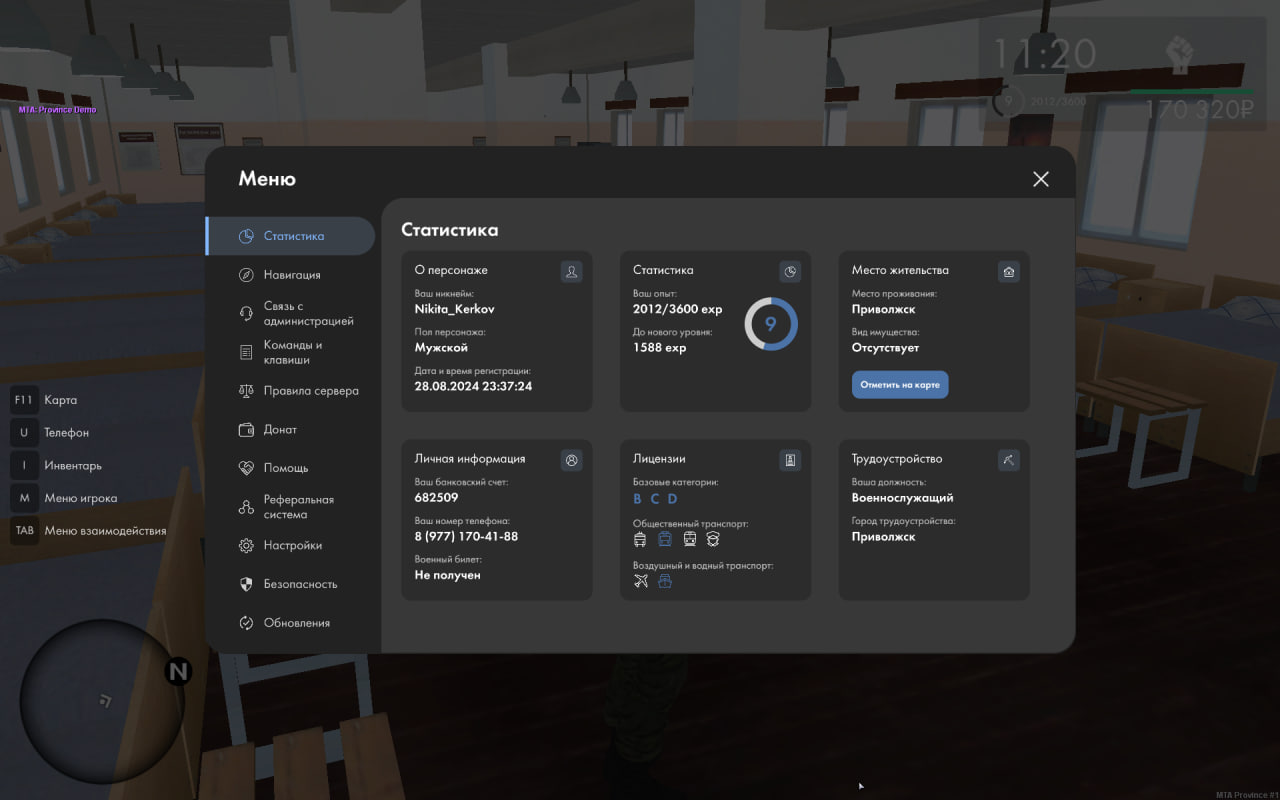Click the profile icon in Личная информация card
The height and width of the screenshot is (800, 1280).
pyautogui.click(x=571, y=460)
